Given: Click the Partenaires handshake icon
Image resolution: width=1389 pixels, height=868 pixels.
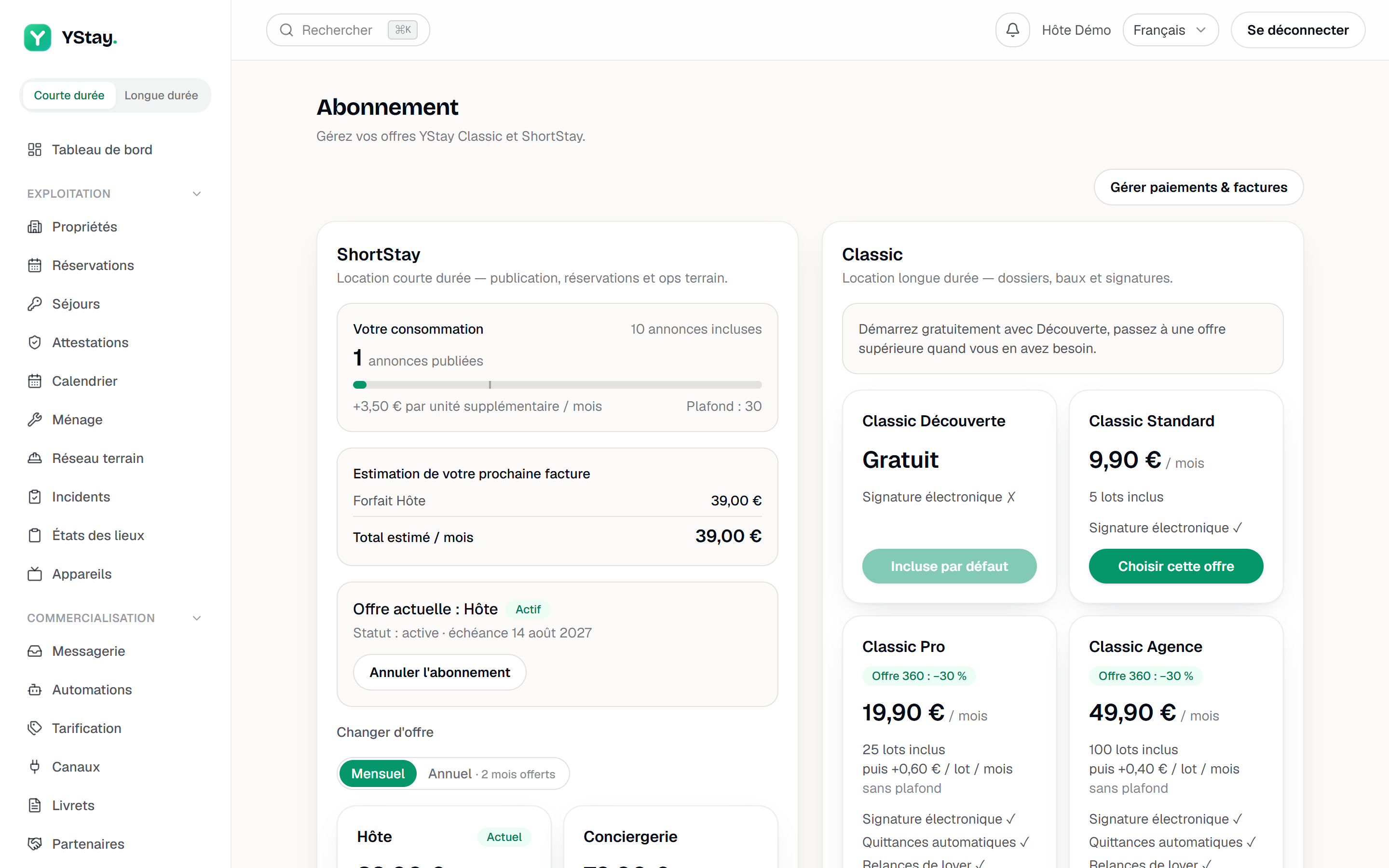Looking at the screenshot, I should [x=34, y=844].
